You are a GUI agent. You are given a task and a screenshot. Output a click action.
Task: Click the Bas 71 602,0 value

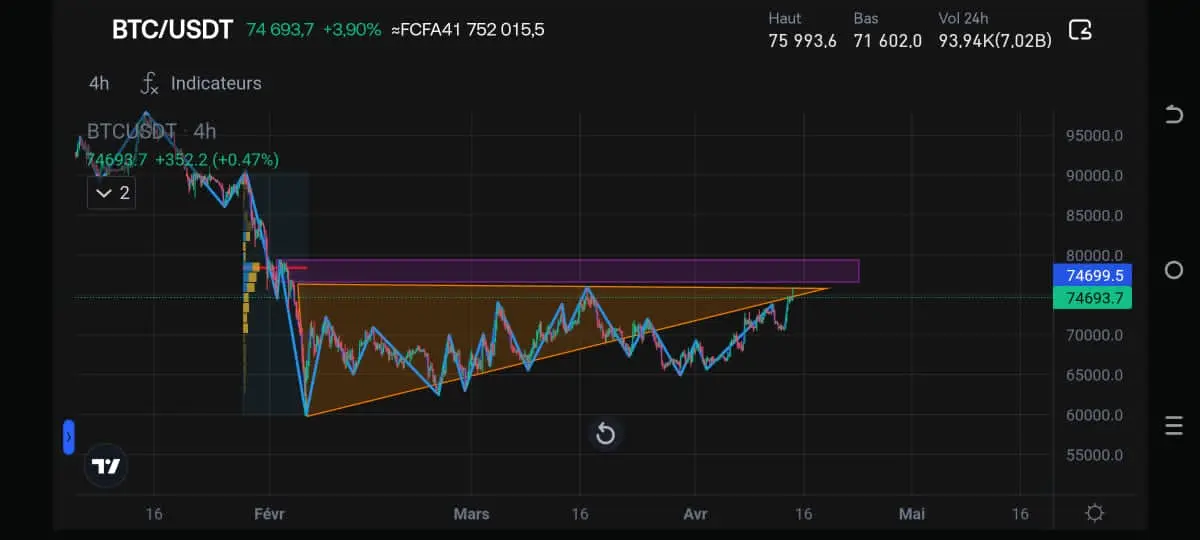click(x=887, y=41)
